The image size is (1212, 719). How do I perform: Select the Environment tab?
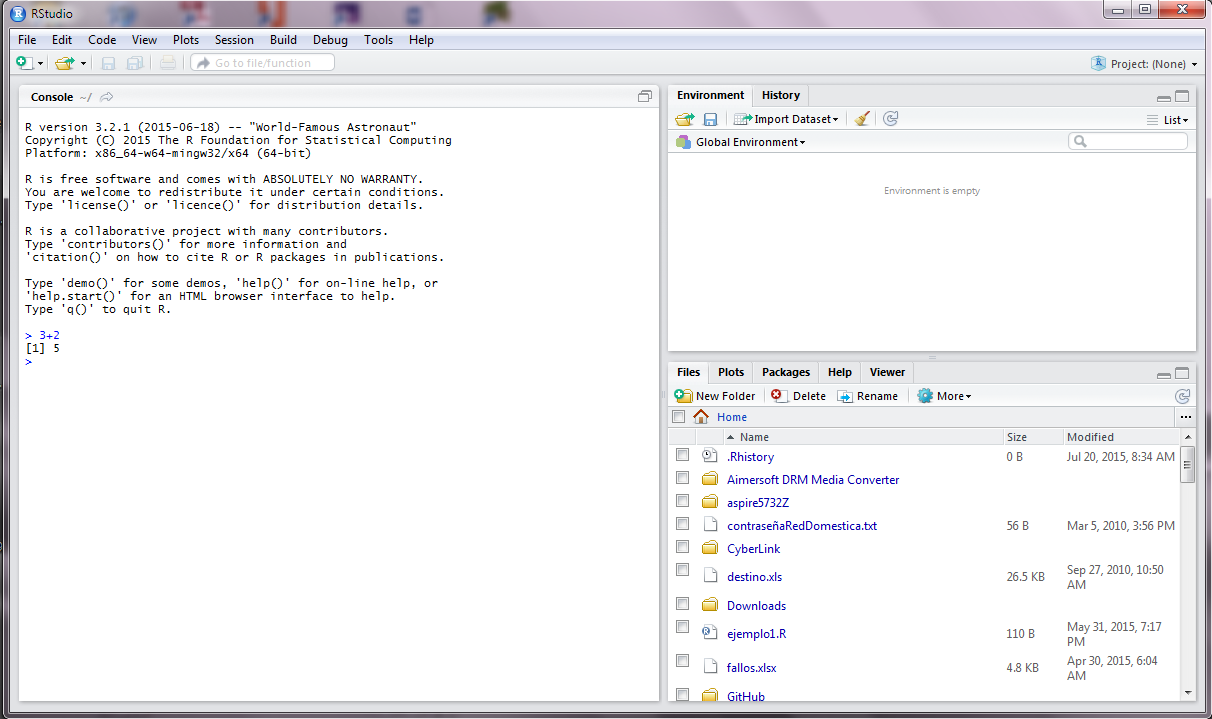710,96
